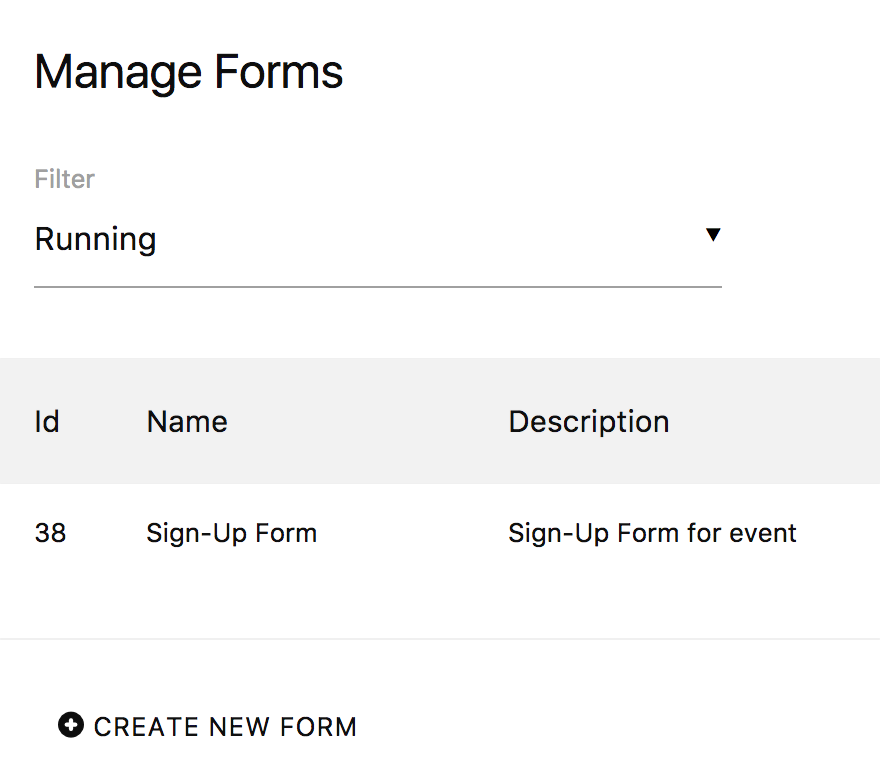Open the Filter dropdown arrow

[x=712, y=236]
